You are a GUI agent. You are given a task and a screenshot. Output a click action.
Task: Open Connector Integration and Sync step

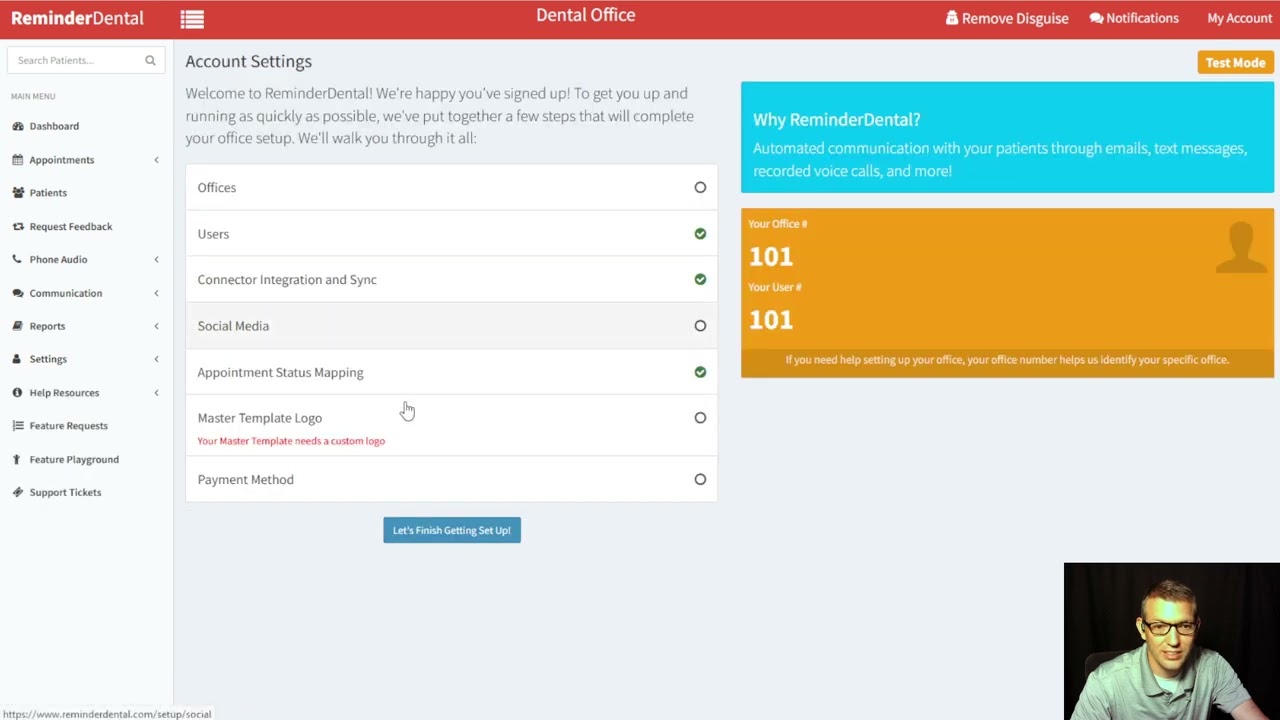(x=451, y=279)
